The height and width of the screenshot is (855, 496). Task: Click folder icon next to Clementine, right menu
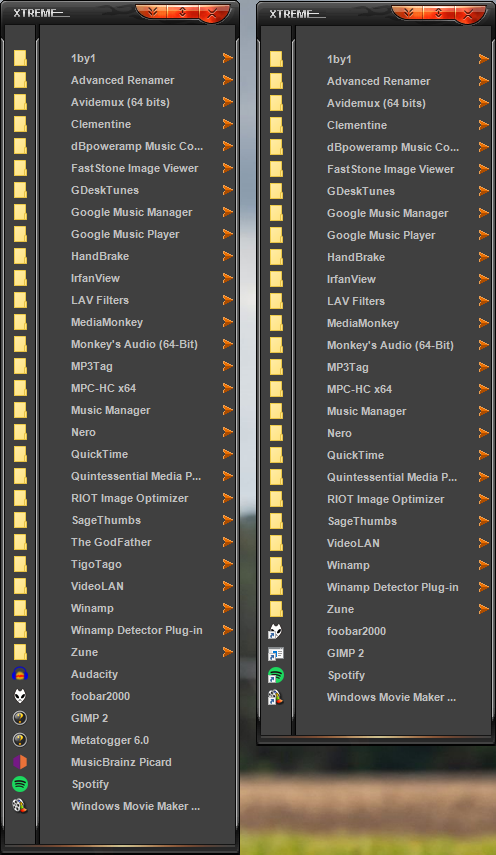[276, 125]
